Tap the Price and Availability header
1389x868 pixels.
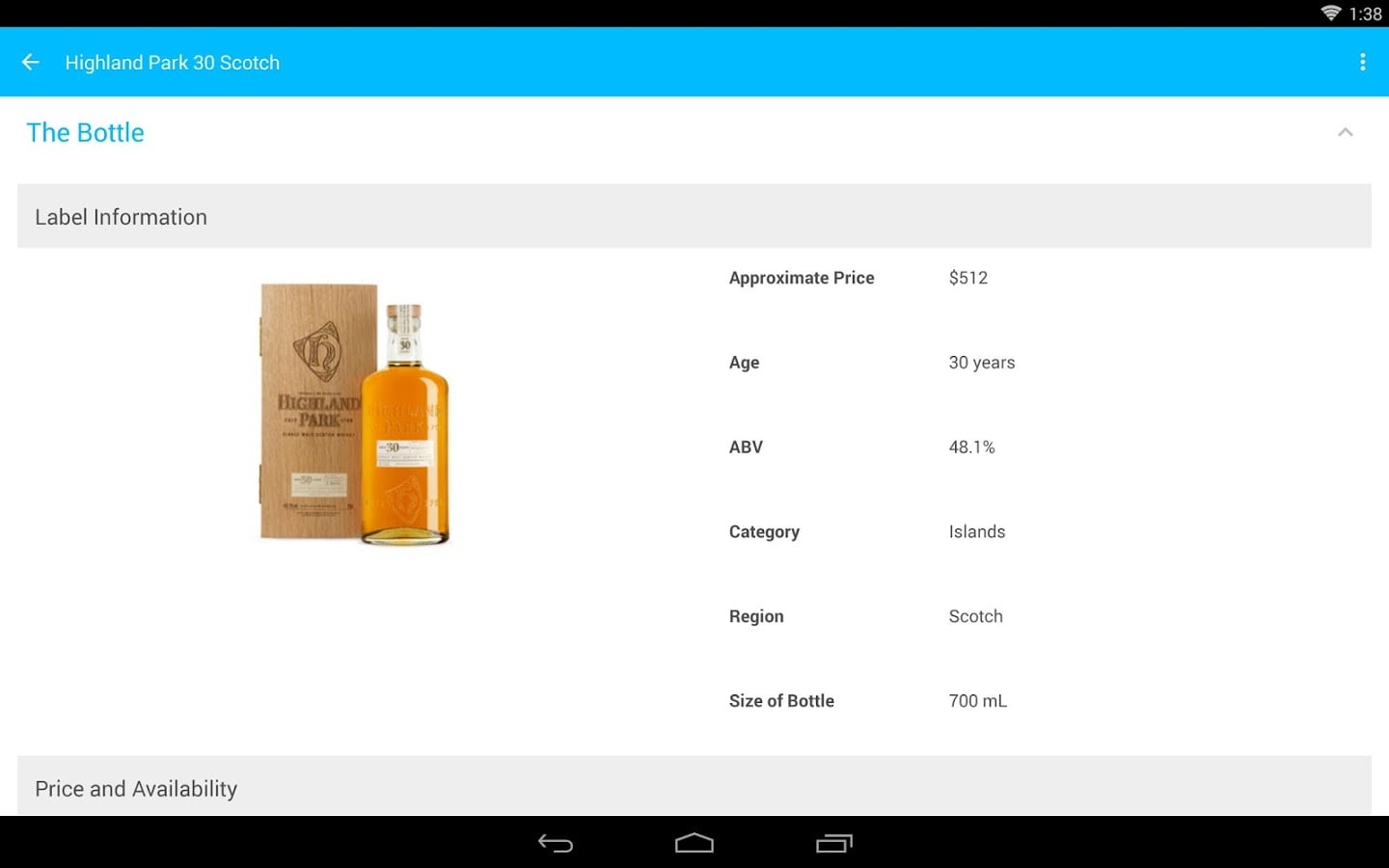(x=694, y=786)
